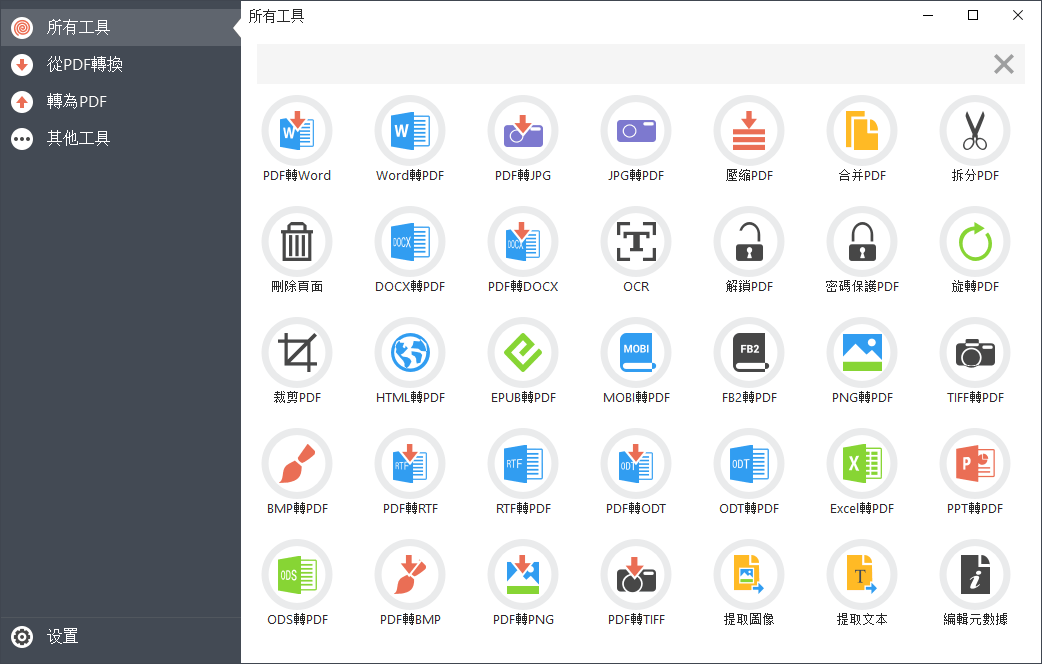1042x664 pixels.
Task: Open 设置 settings at sidebar bottom
Action: coord(62,637)
